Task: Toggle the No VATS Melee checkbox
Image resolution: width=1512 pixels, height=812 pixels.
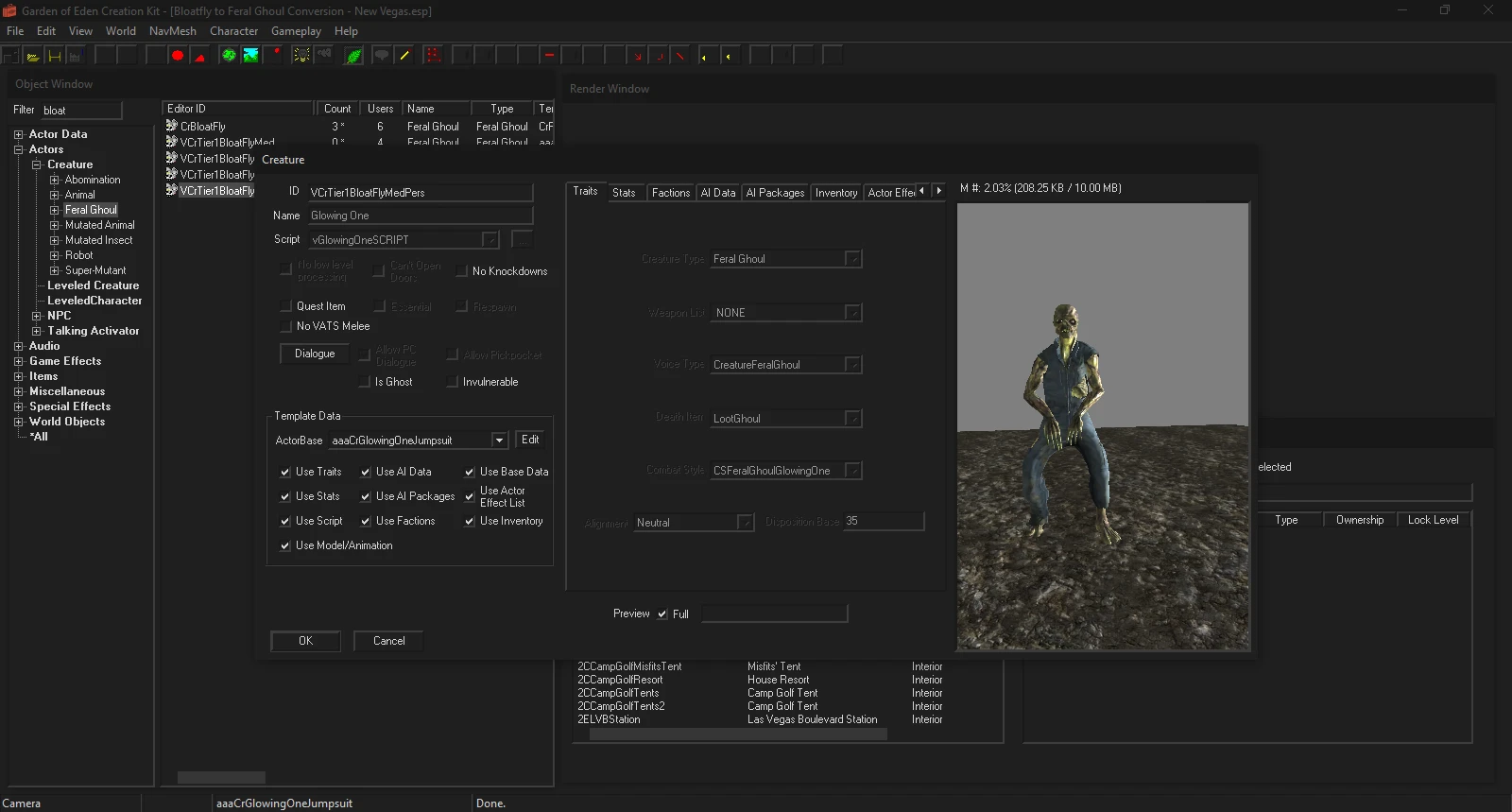Action: click(285, 326)
